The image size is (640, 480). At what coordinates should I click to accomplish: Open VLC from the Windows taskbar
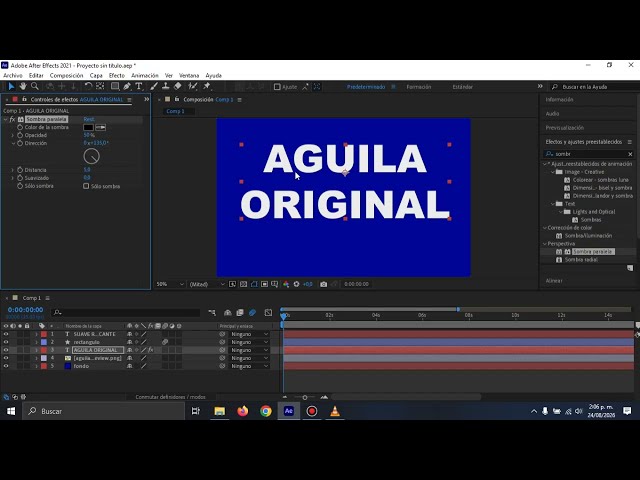coord(335,411)
